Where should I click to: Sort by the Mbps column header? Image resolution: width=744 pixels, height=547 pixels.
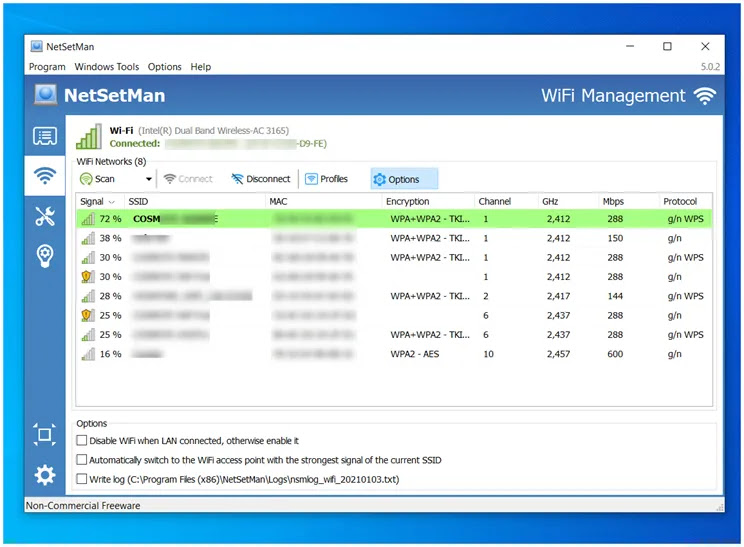629,201
